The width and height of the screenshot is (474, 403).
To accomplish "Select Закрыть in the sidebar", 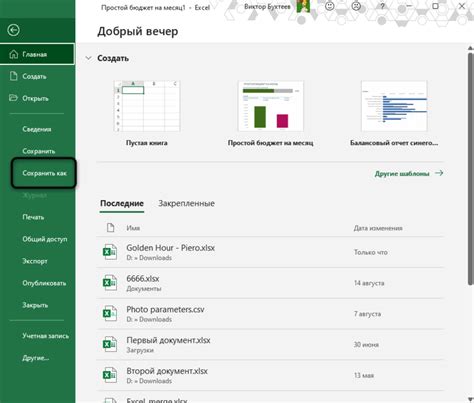I will (35, 305).
